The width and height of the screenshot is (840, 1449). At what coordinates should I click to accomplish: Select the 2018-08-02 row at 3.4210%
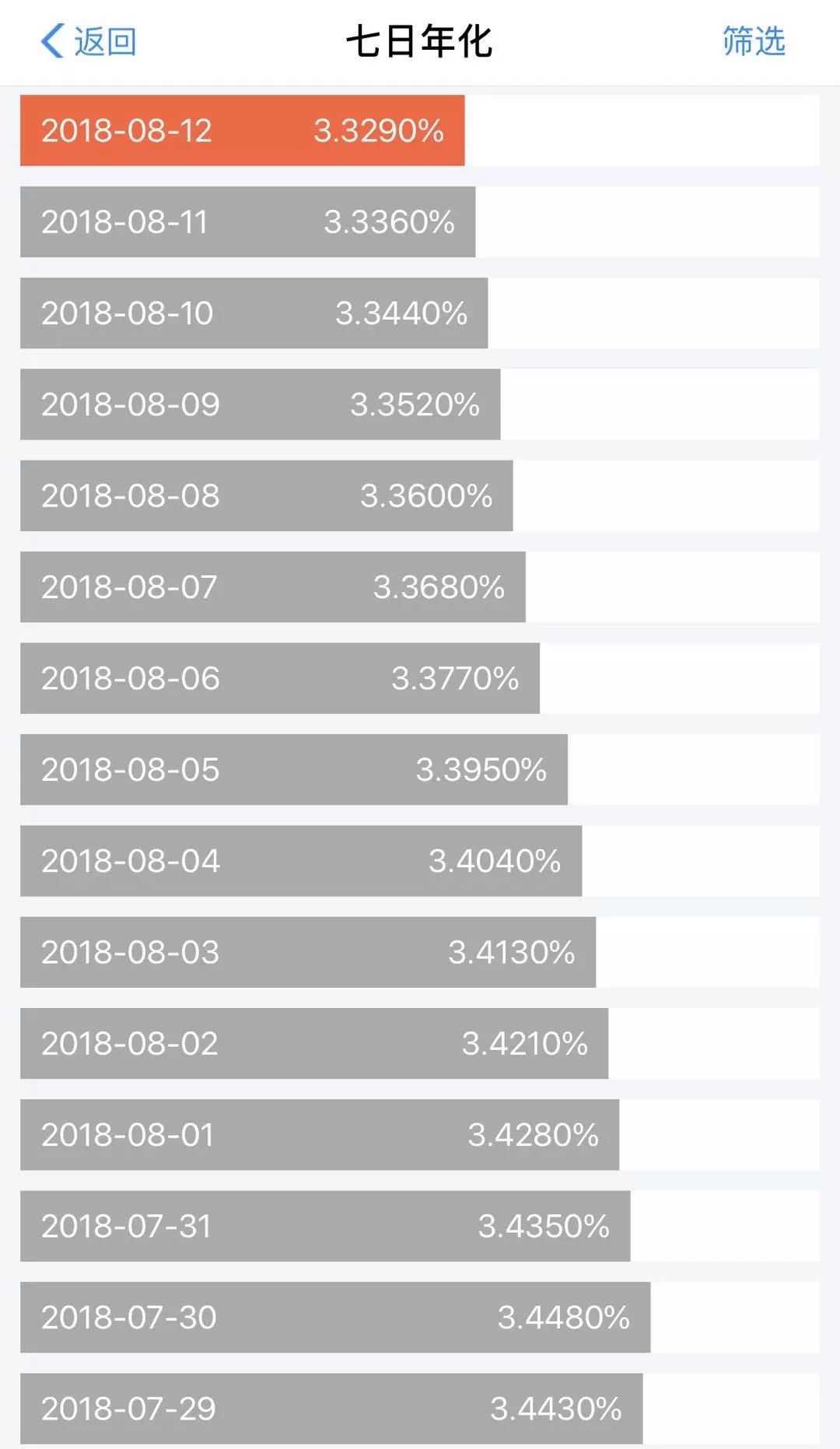(313, 1044)
